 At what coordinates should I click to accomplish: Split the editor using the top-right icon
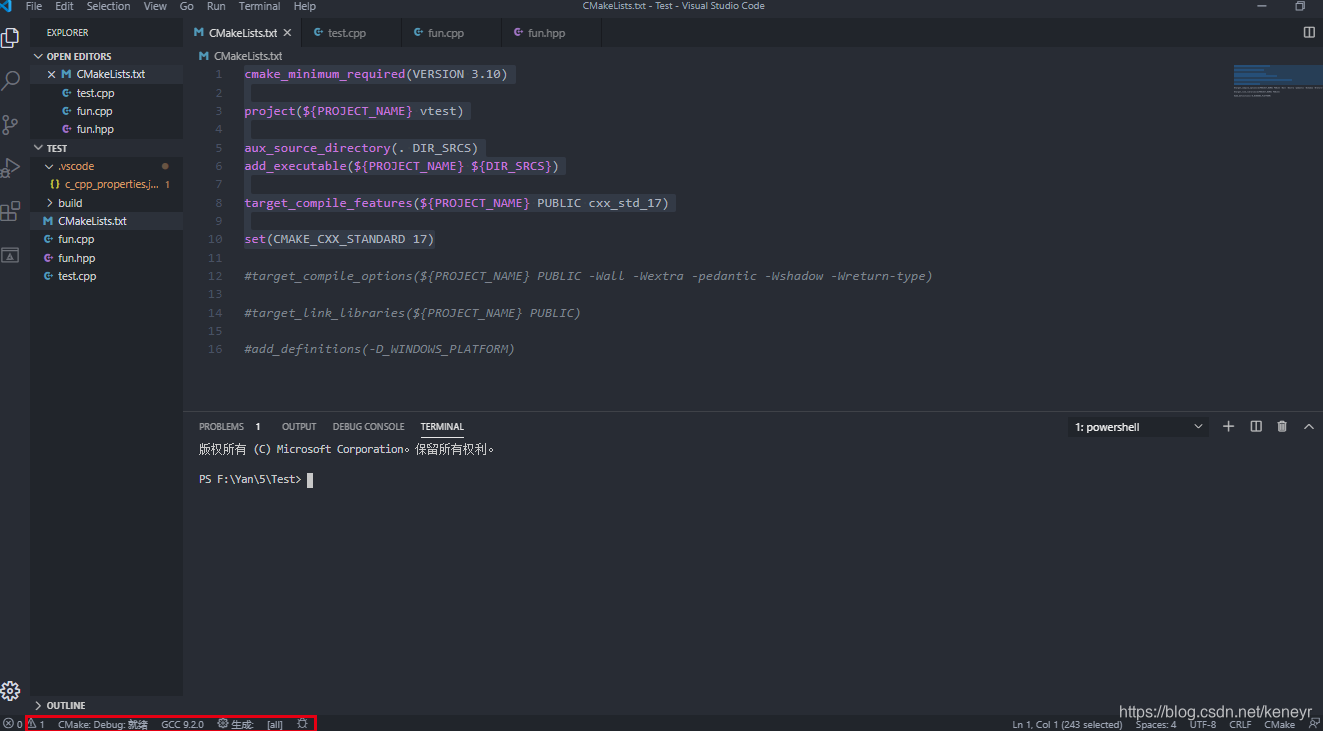click(x=1308, y=31)
